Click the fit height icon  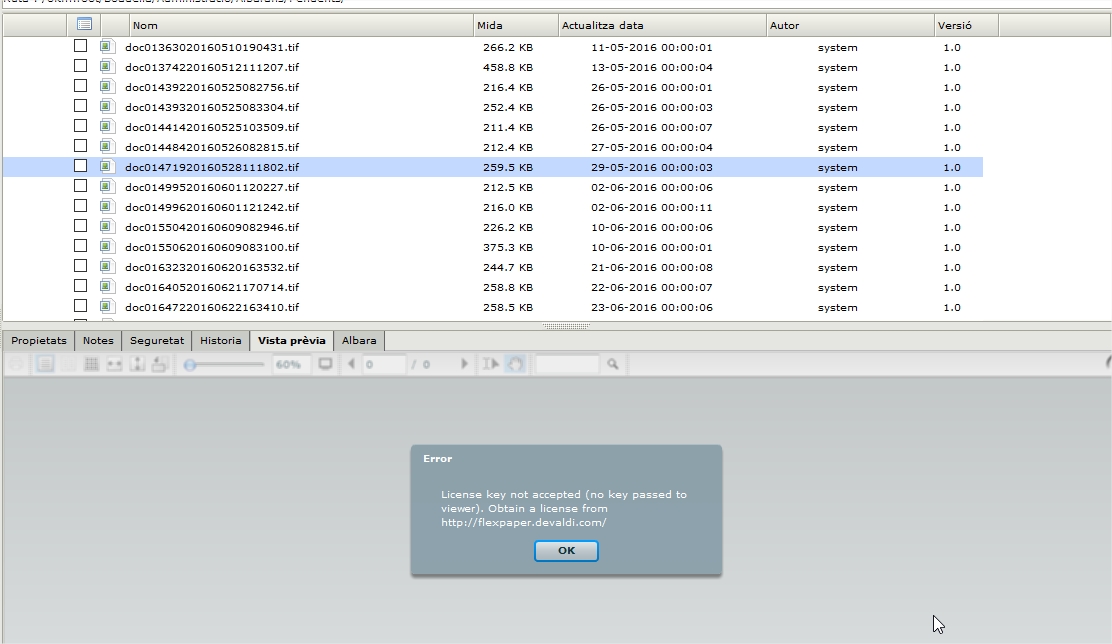pyautogui.click(x=137, y=365)
